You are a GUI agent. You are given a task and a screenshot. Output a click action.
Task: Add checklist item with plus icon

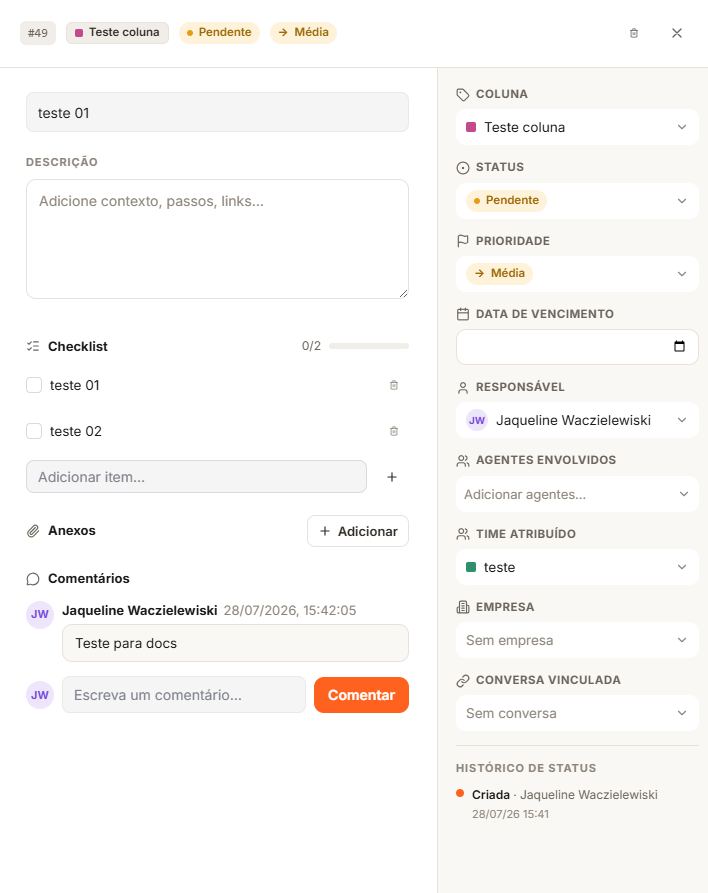392,477
